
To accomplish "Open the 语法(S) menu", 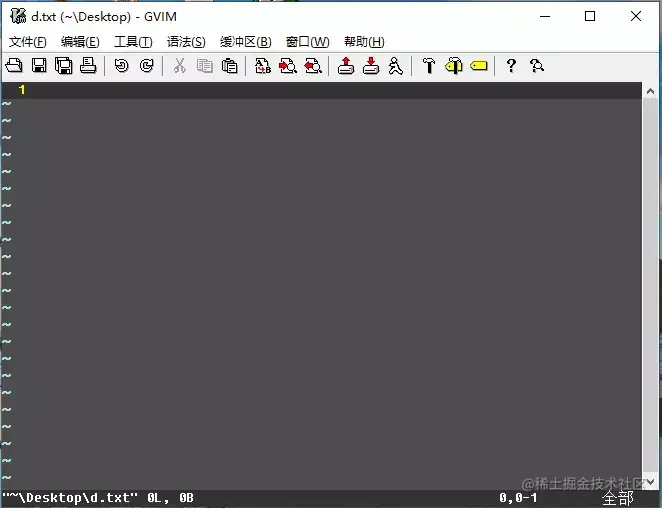I will click(x=186, y=42).
